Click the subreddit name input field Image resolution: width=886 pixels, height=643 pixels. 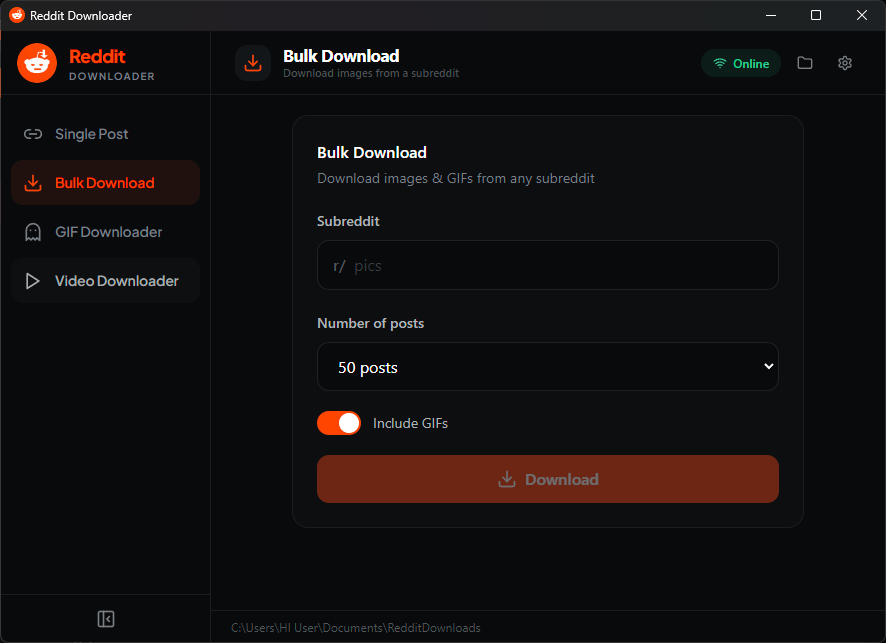548,265
